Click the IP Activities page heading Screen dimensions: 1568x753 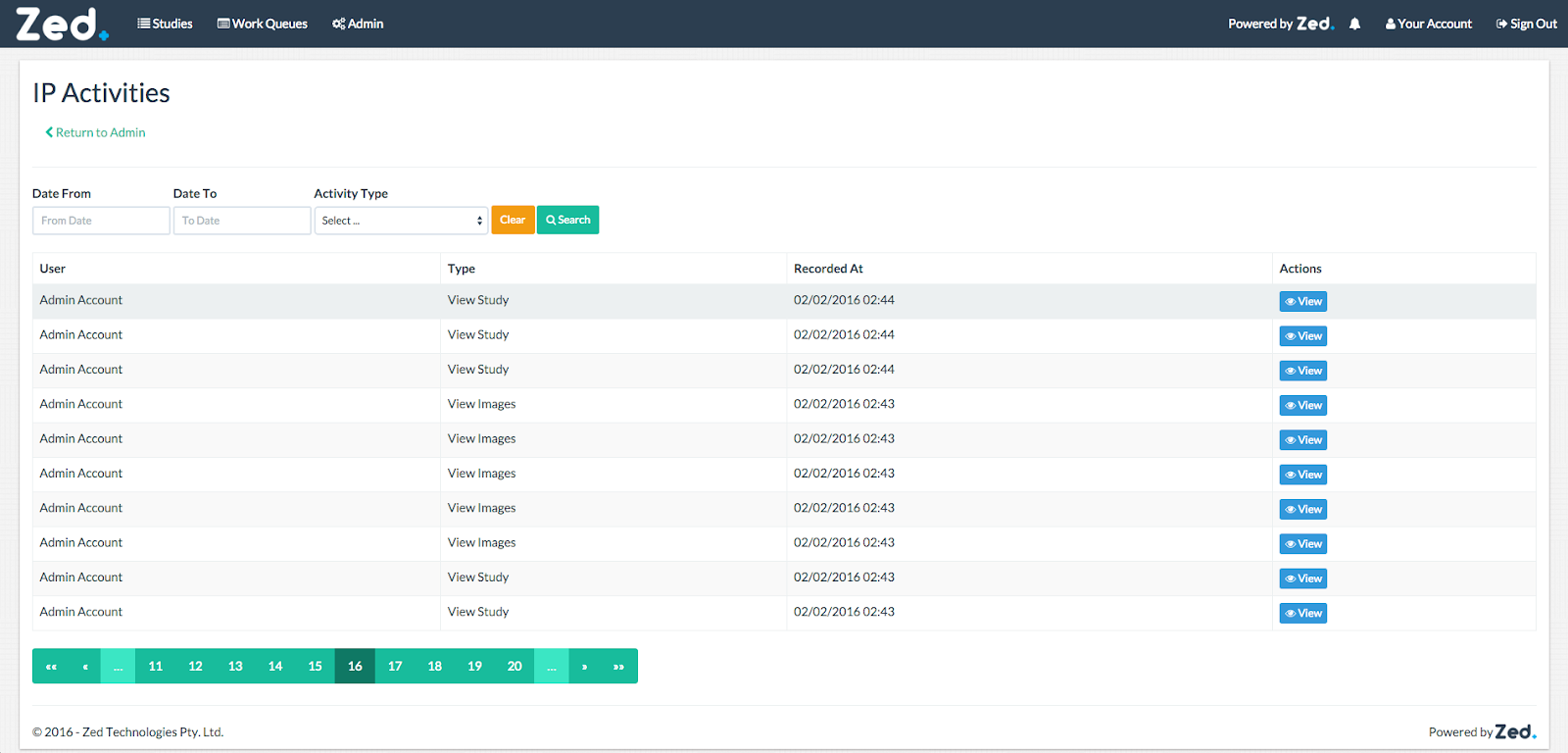(x=101, y=92)
